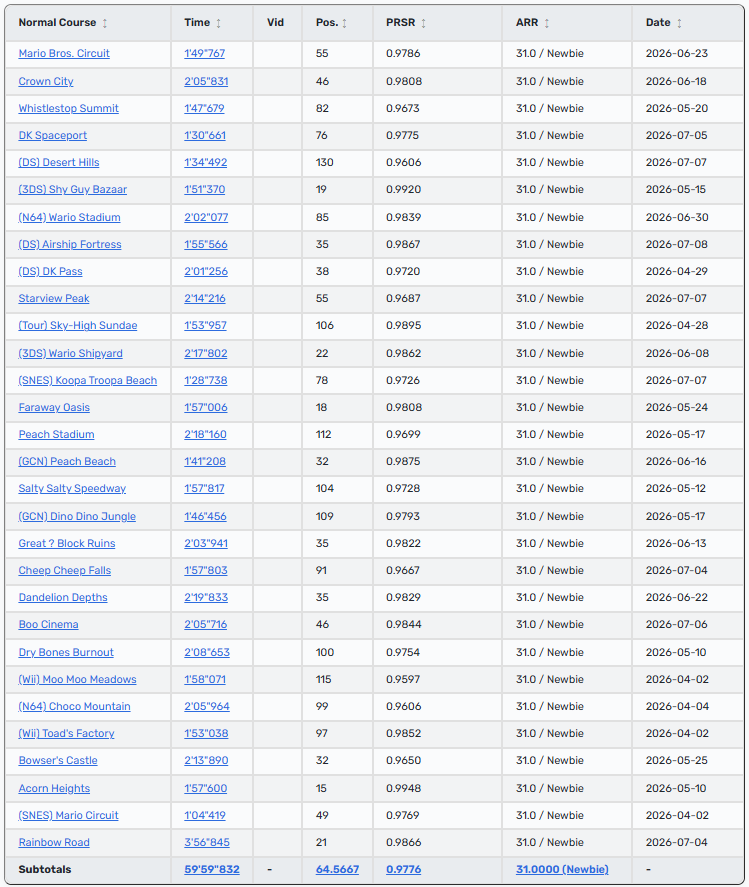749x887 pixels.
Task: Sort by PRSR column arrows
Action: [x=423, y=23]
